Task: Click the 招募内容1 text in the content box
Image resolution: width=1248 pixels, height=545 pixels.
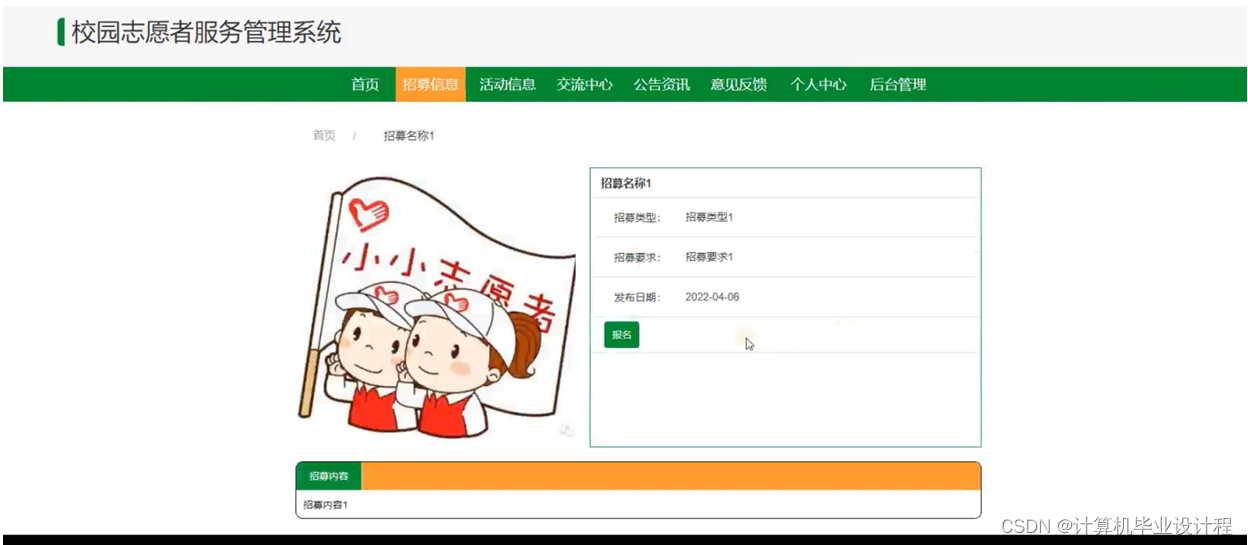Action: click(325, 505)
